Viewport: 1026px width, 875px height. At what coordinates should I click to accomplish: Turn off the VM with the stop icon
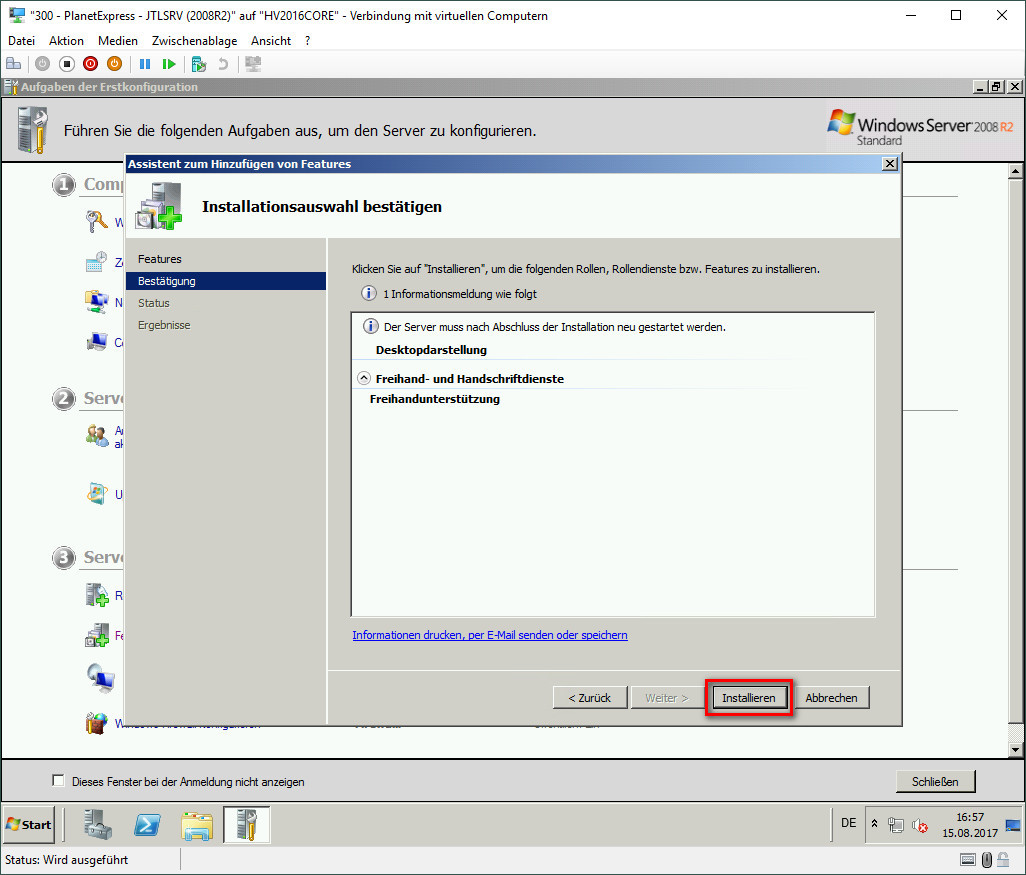67,64
